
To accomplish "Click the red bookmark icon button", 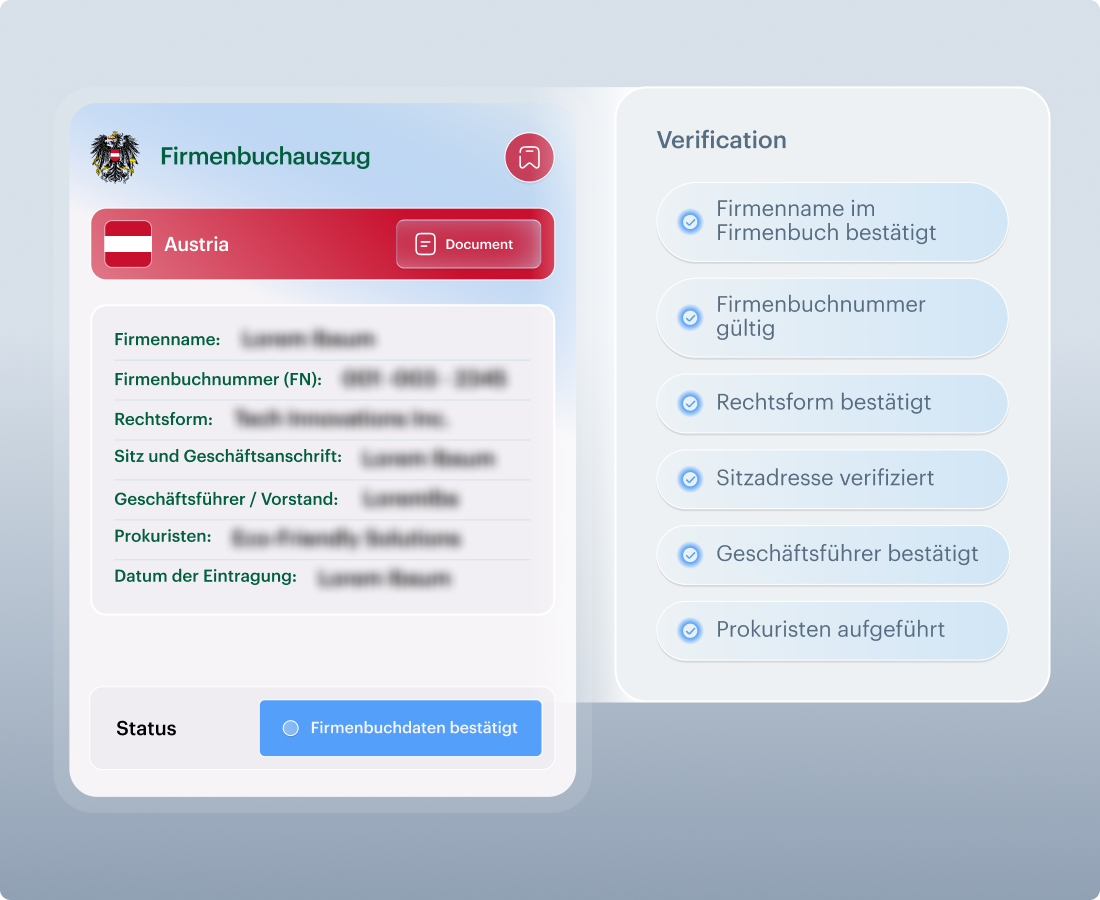I will coord(529,157).
